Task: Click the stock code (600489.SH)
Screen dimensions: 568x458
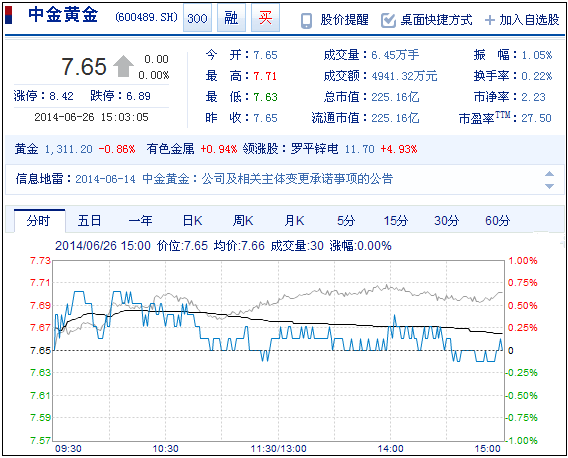Action: point(146,17)
